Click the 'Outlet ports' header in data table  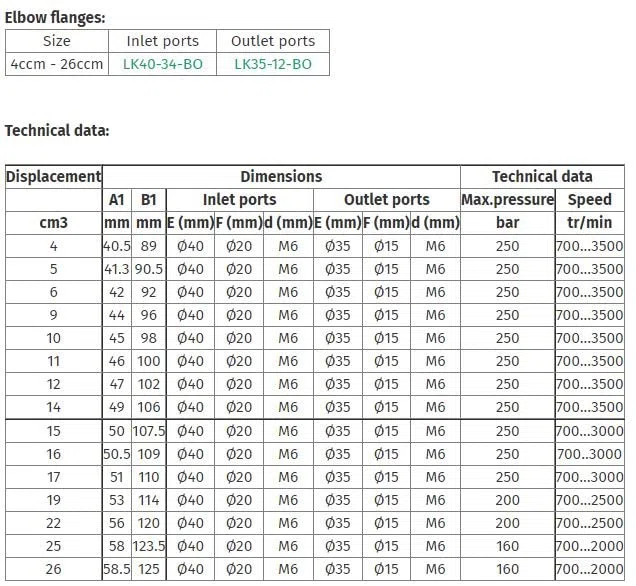[387, 200]
